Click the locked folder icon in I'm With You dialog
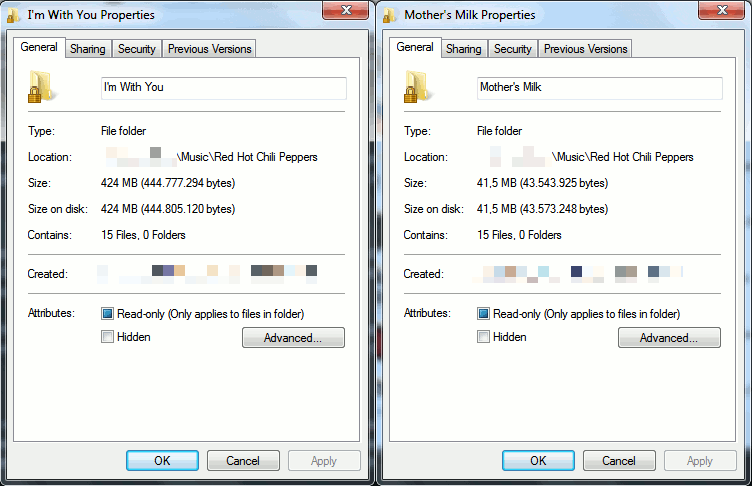This screenshot has width=752, height=486. pyautogui.click(x=40, y=87)
